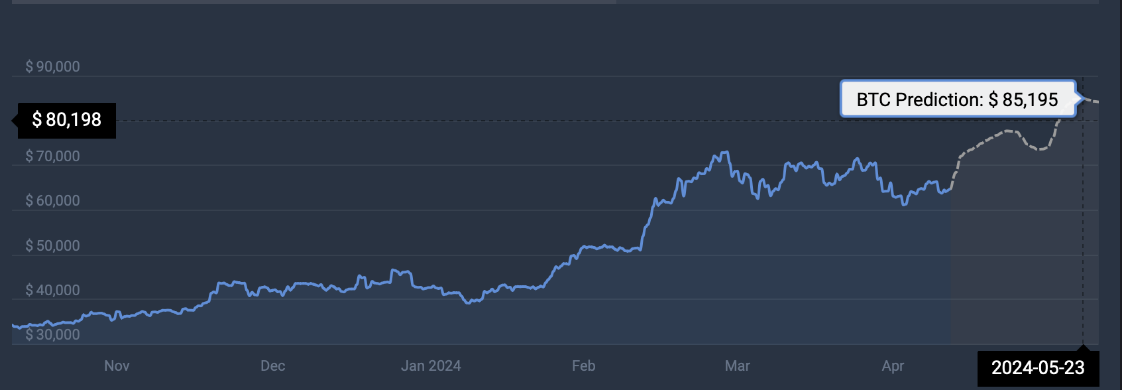1122x390 pixels.
Task: Click the 2024-05-23 date marker
Action: tap(1038, 369)
